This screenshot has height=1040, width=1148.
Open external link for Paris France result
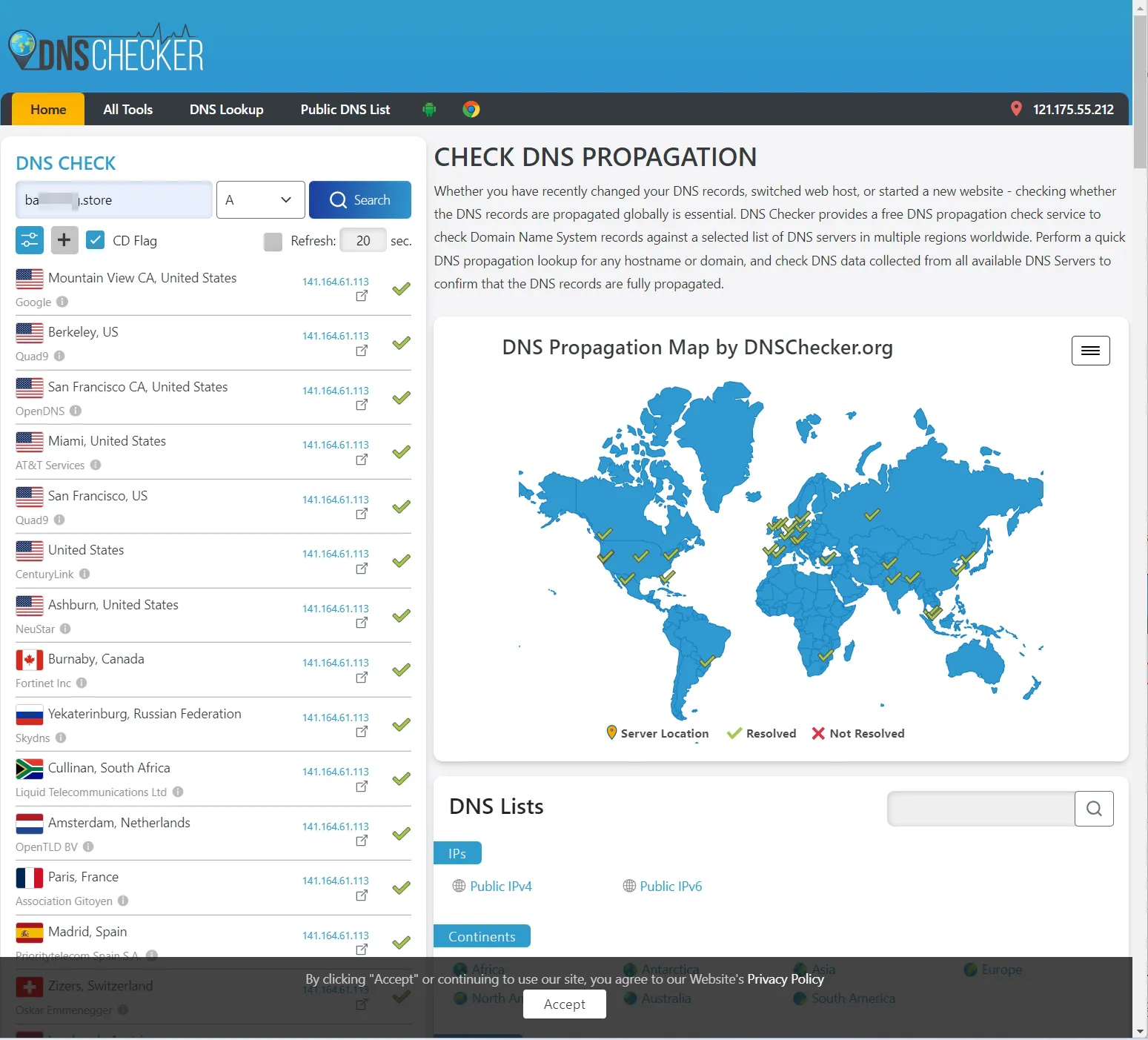click(x=362, y=895)
